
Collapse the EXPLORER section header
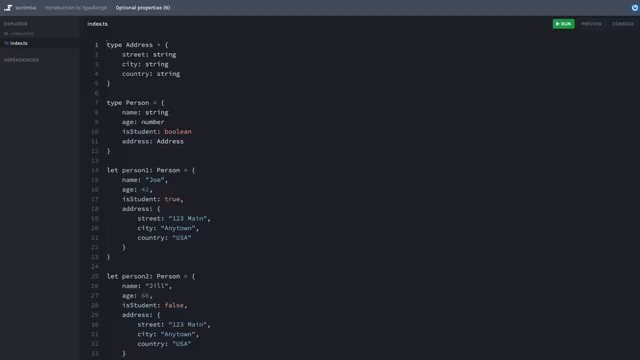pos(16,24)
